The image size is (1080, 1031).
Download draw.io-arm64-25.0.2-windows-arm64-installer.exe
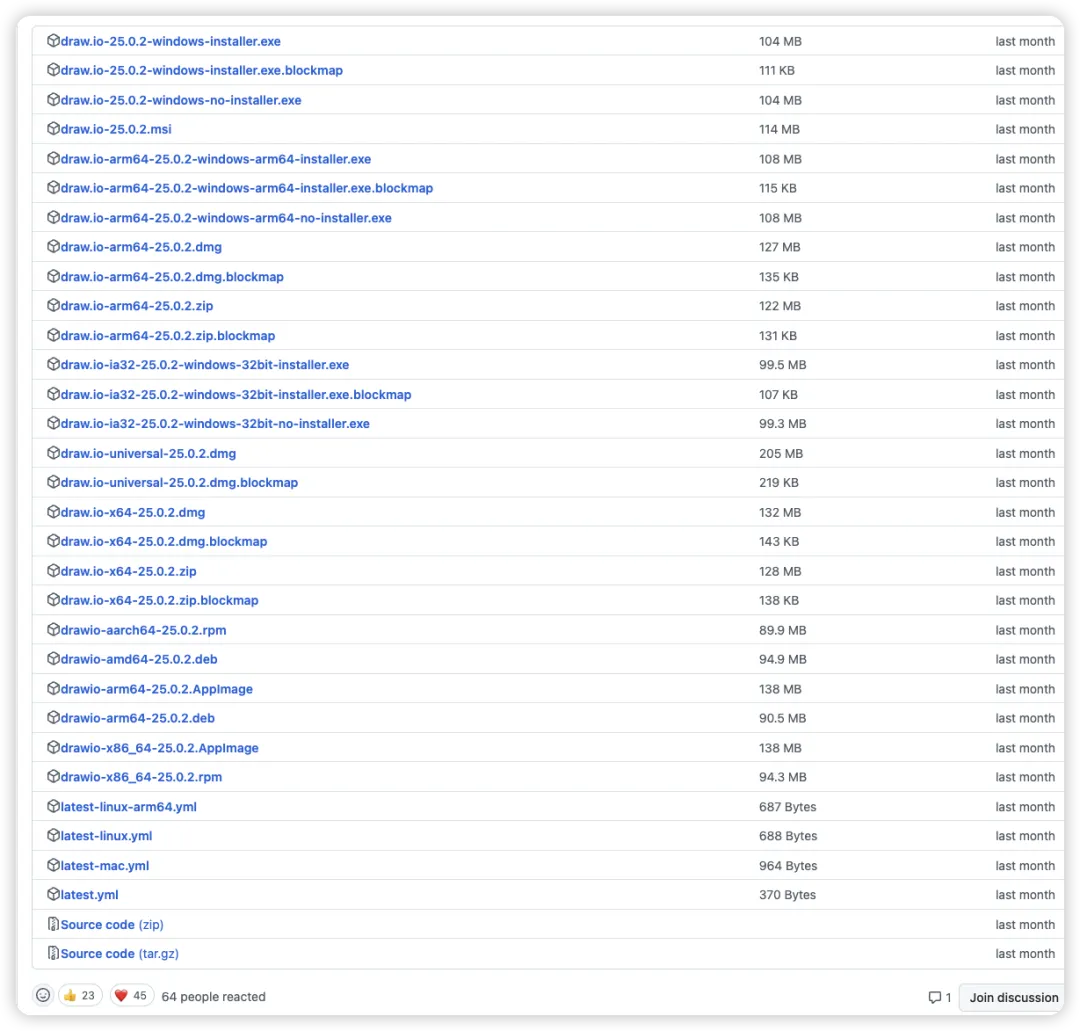[216, 159]
